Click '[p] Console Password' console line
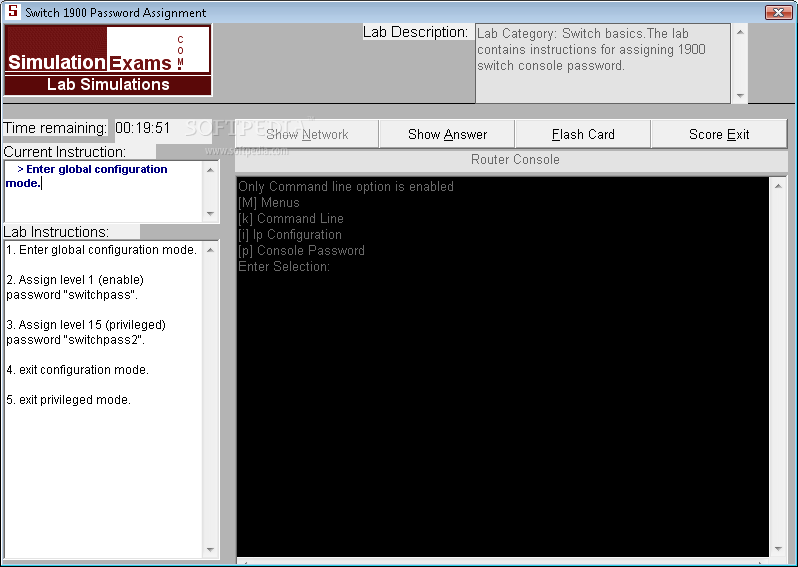 tap(301, 250)
